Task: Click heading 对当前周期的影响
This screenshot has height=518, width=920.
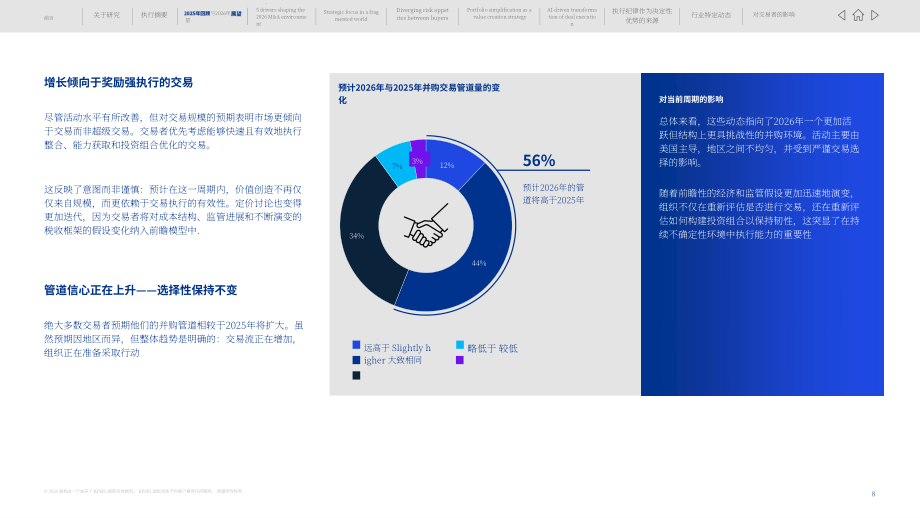Action: pos(691,99)
